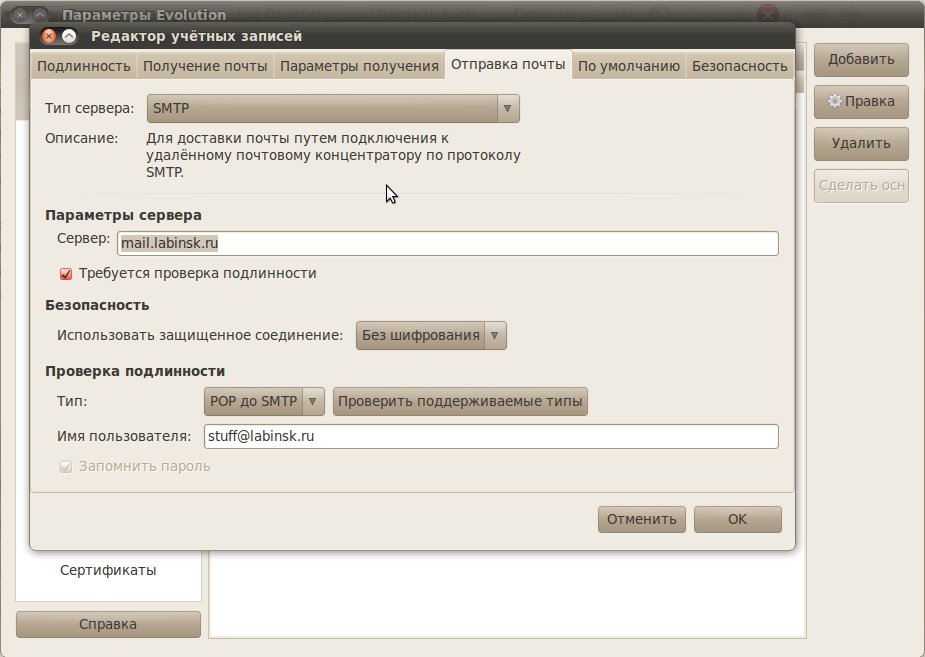
Task: Open the Тип сервера SMTP dropdown
Action: click(x=333, y=109)
